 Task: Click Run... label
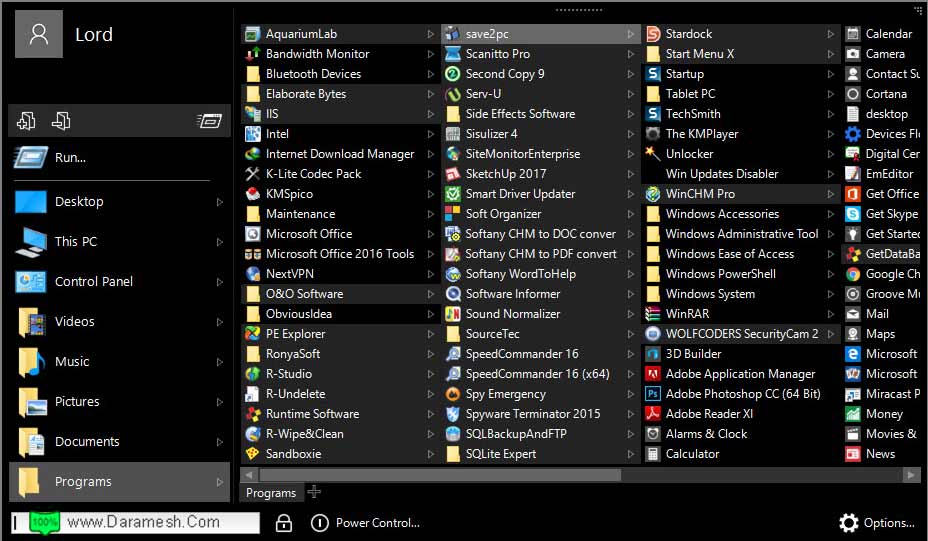coord(70,158)
